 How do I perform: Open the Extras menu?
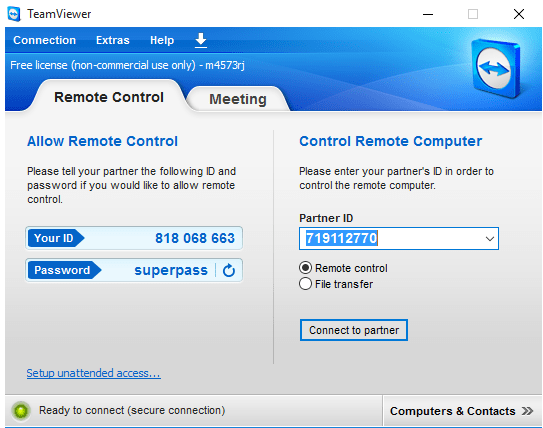pos(113,40)
